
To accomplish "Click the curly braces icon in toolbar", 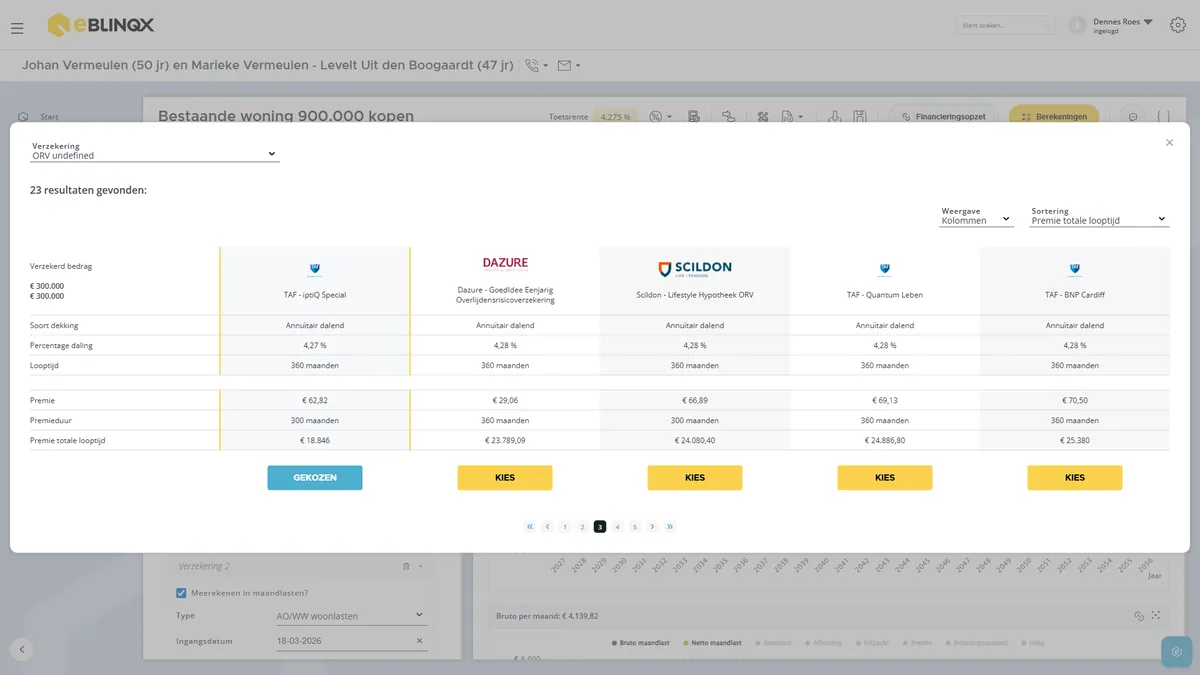I will 1164,117.
